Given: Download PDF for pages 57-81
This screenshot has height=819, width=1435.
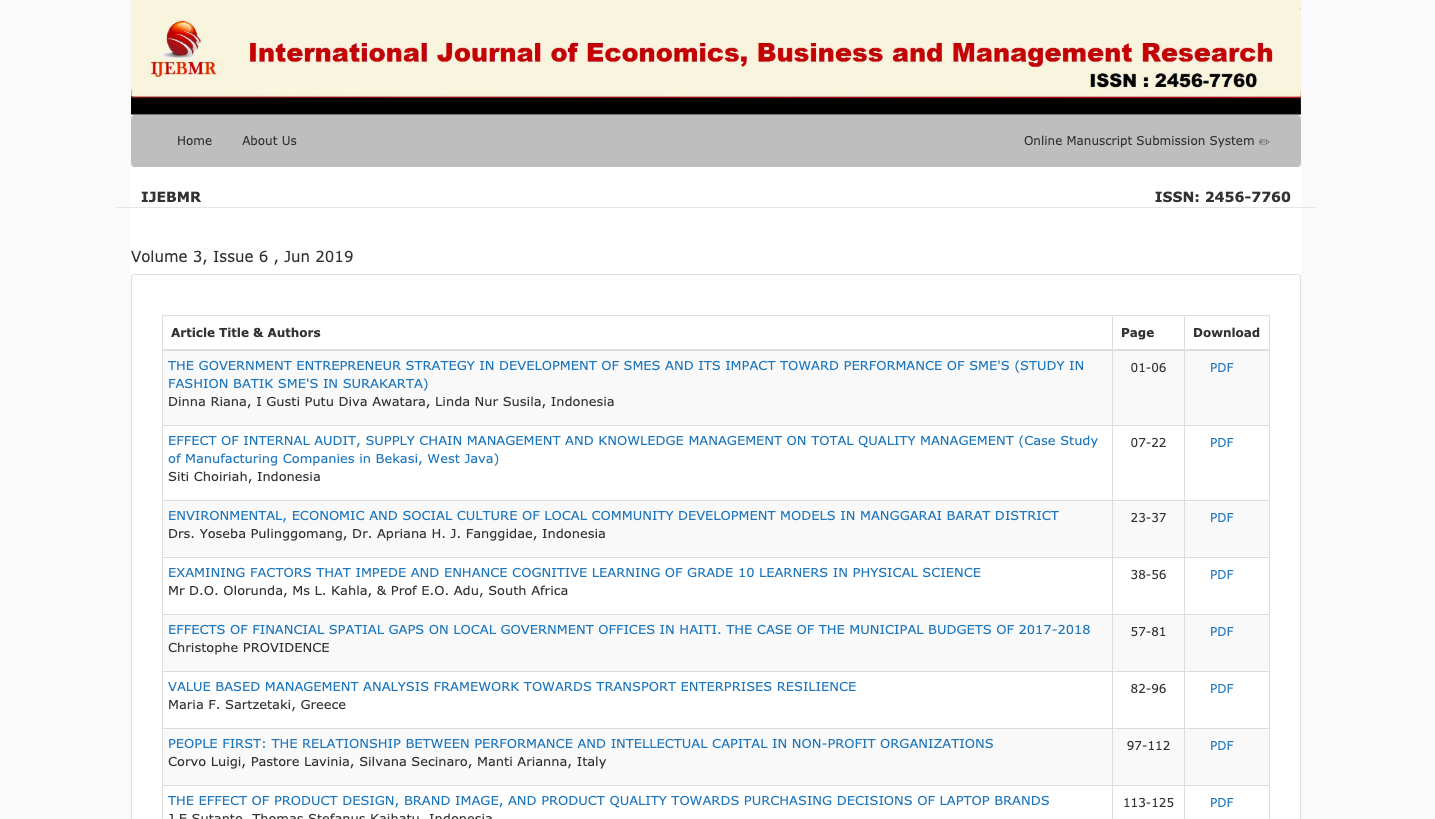Looking at the screenshot, I should (x=1221, y=632).
